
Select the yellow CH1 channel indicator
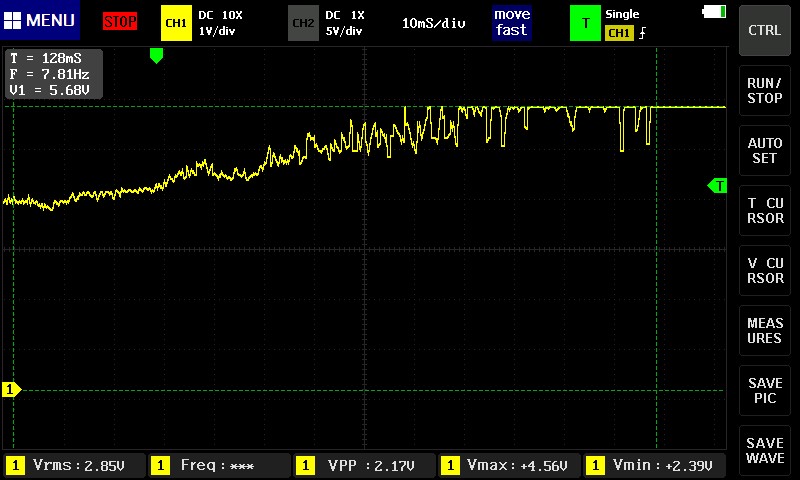coord(176,23)
